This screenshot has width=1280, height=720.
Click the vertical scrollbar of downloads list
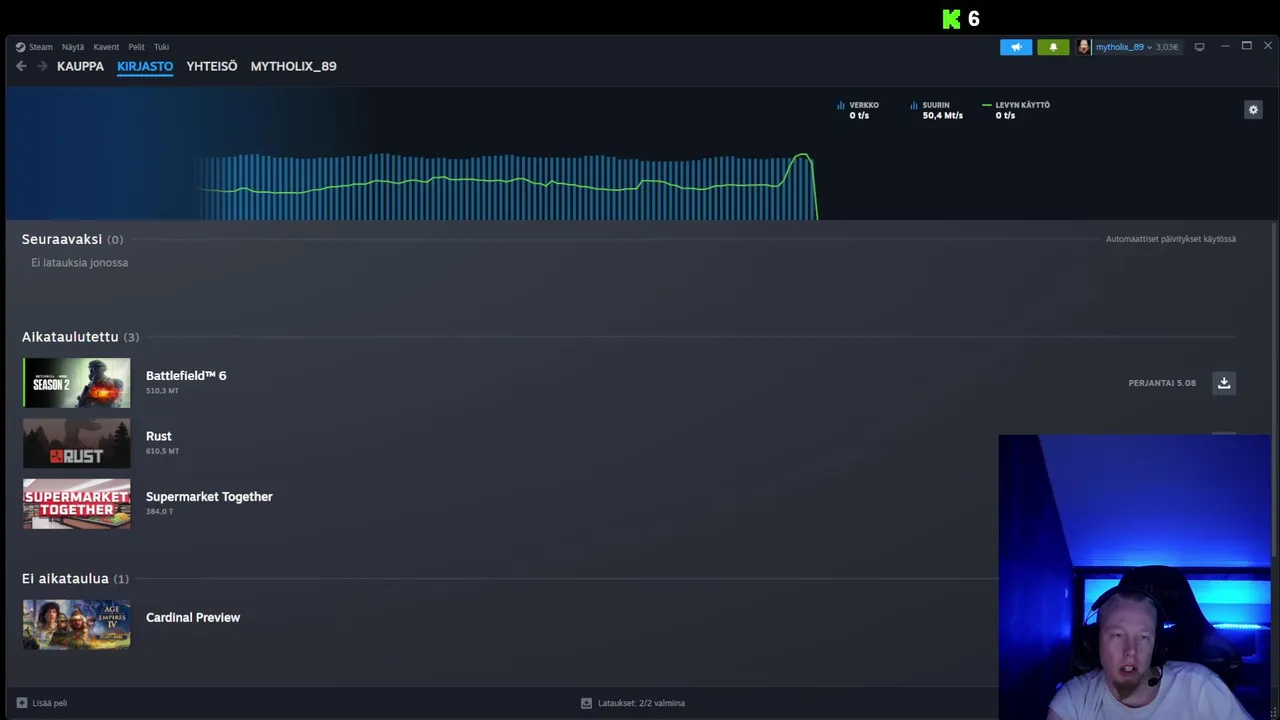click(x=1273, y=390)
